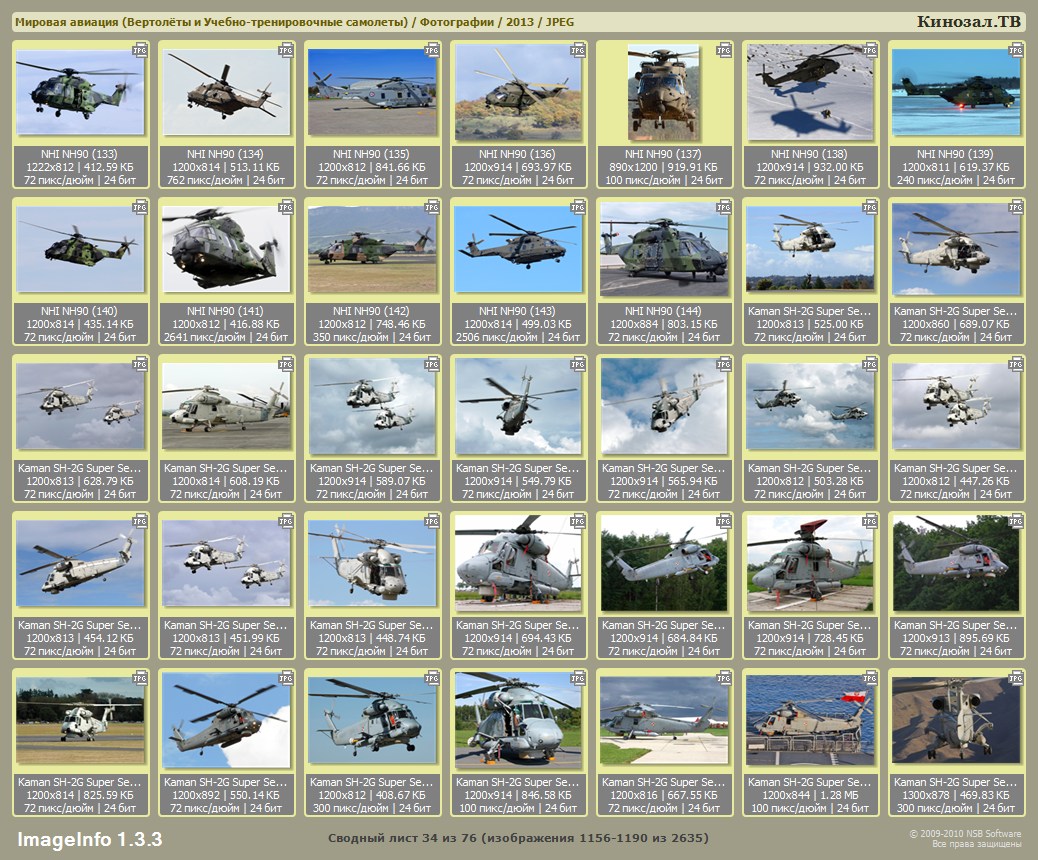
Task: Click the JPG badge on NHI NH90 (136)
Action: (578, 50)
